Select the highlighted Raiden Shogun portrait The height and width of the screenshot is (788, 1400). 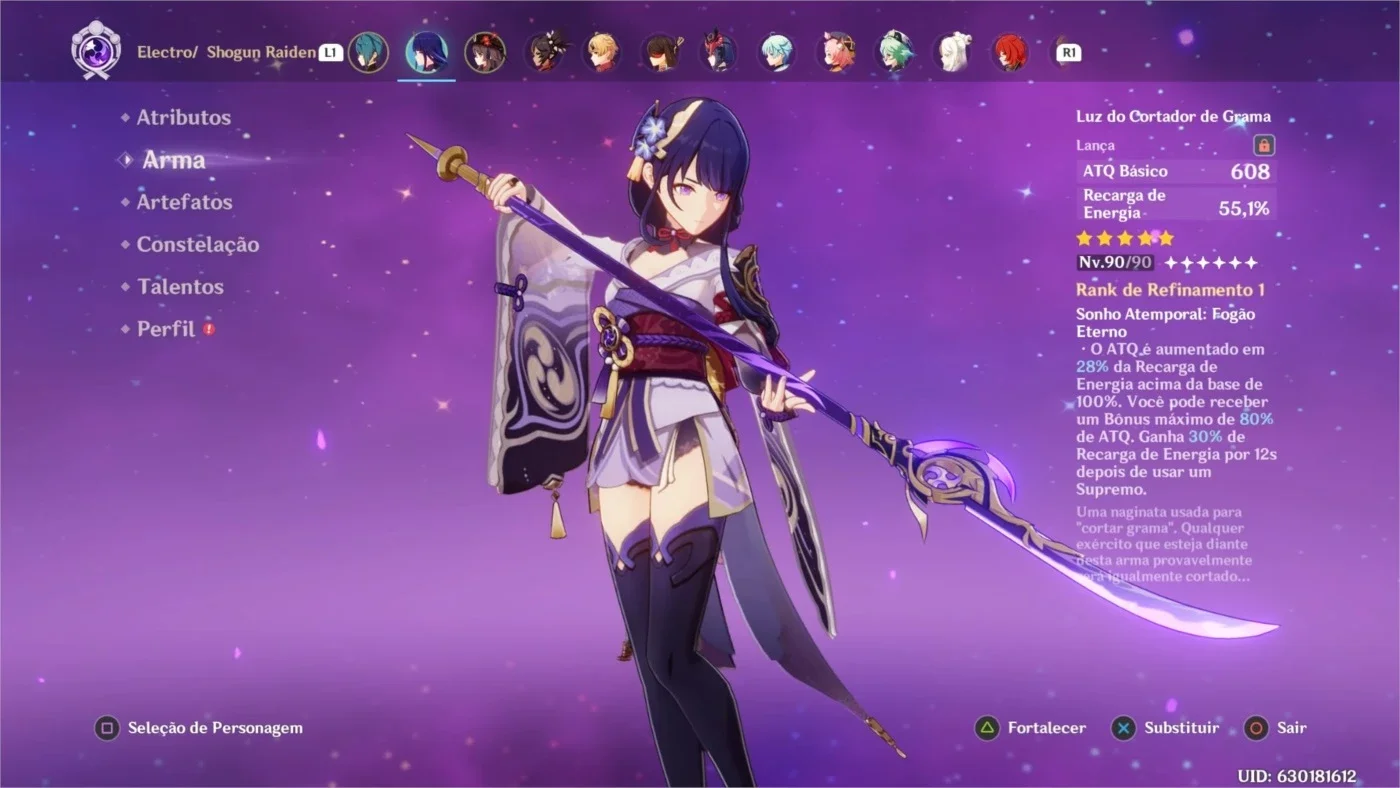pos(427,52)
